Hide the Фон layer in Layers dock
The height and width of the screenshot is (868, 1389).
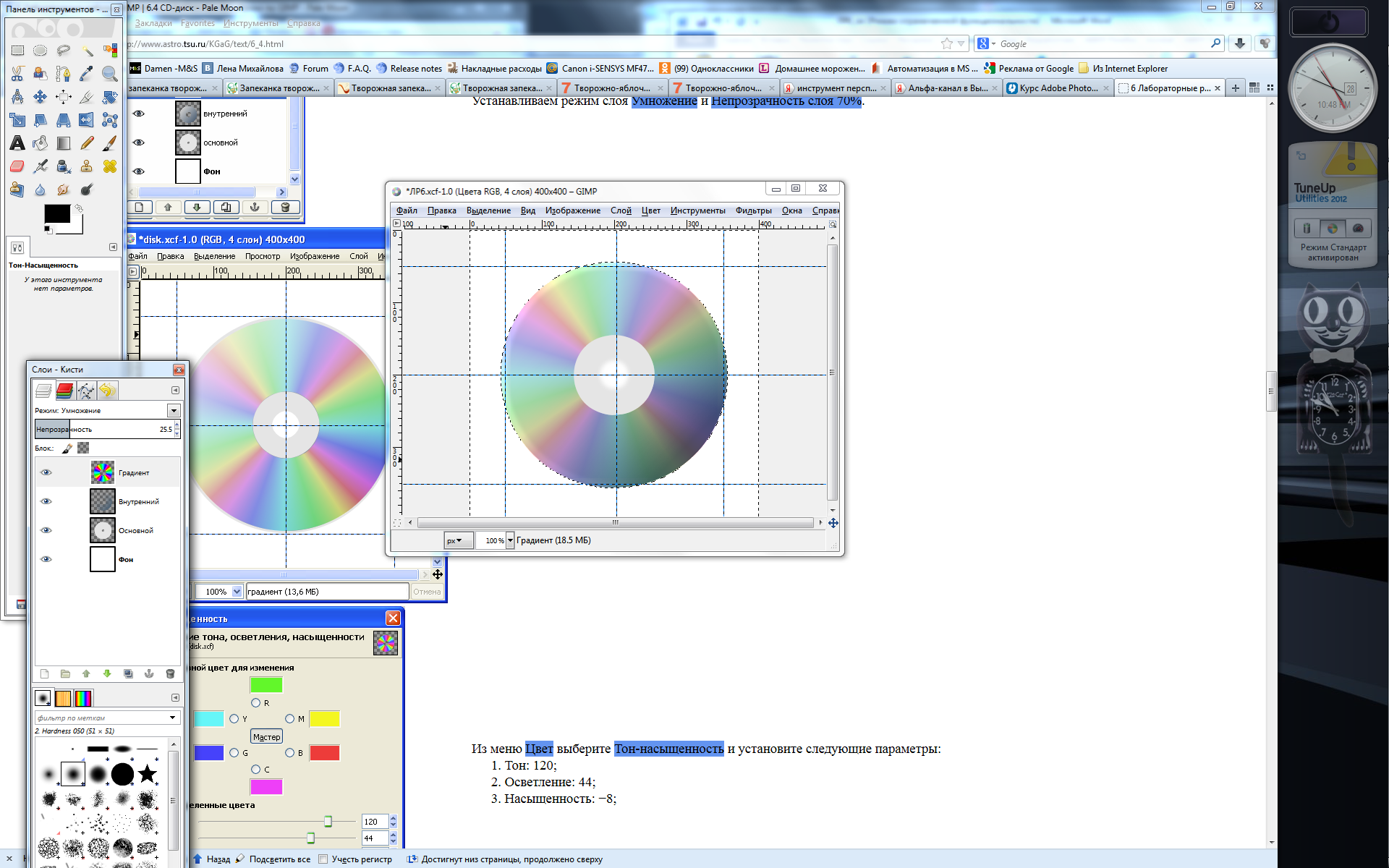46,559
